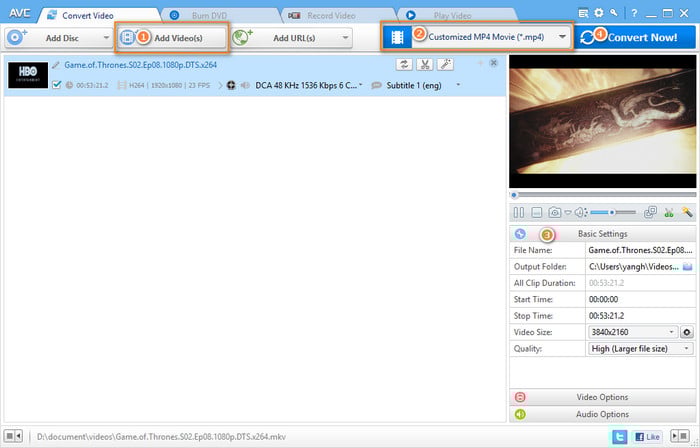Expand the snapshot options arrow

point(567,213)
